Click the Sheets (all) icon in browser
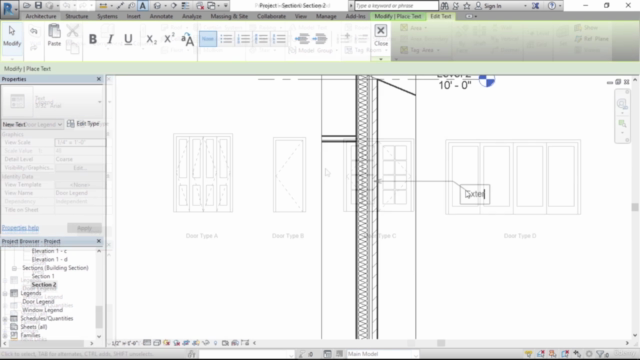The image size is (640, 360). coord(14,327)
